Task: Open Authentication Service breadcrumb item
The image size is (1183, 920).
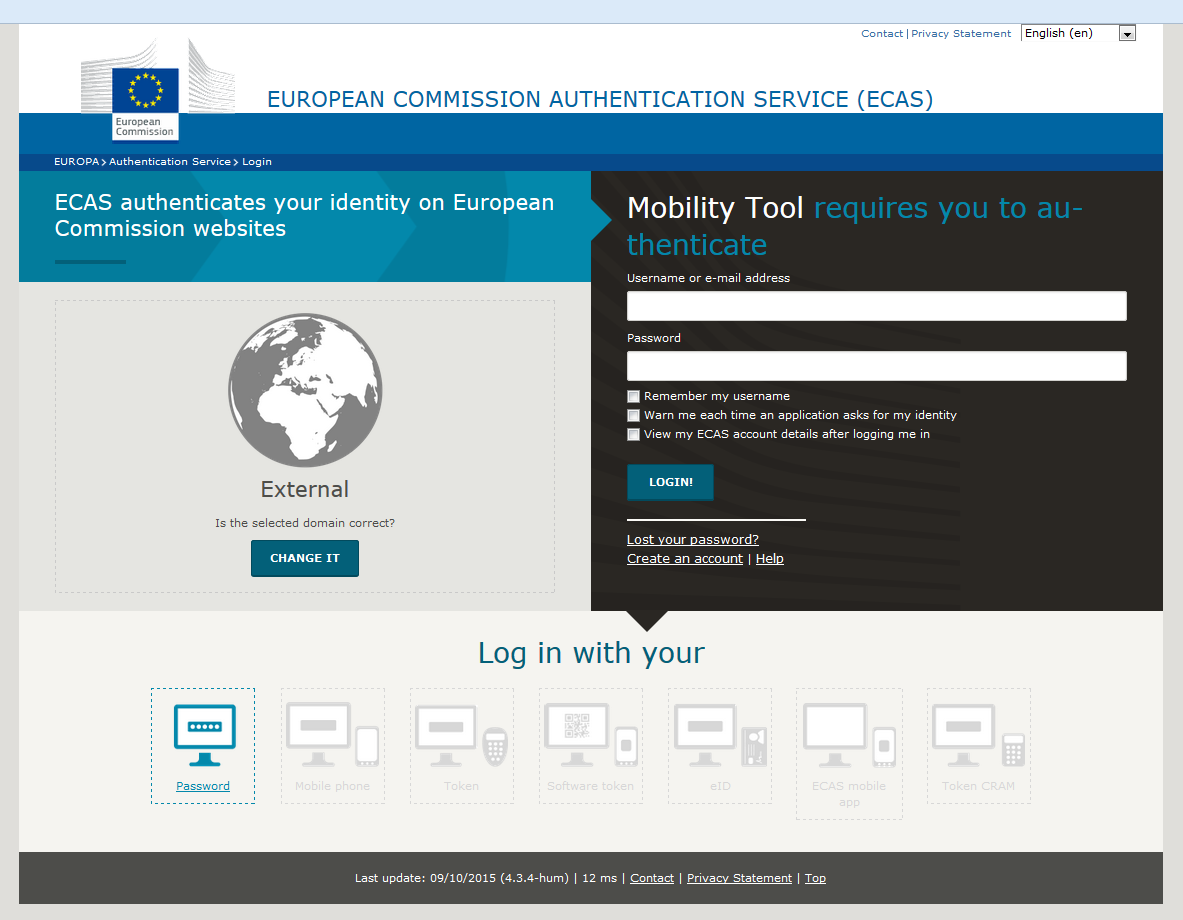Action: pos(170,162)
